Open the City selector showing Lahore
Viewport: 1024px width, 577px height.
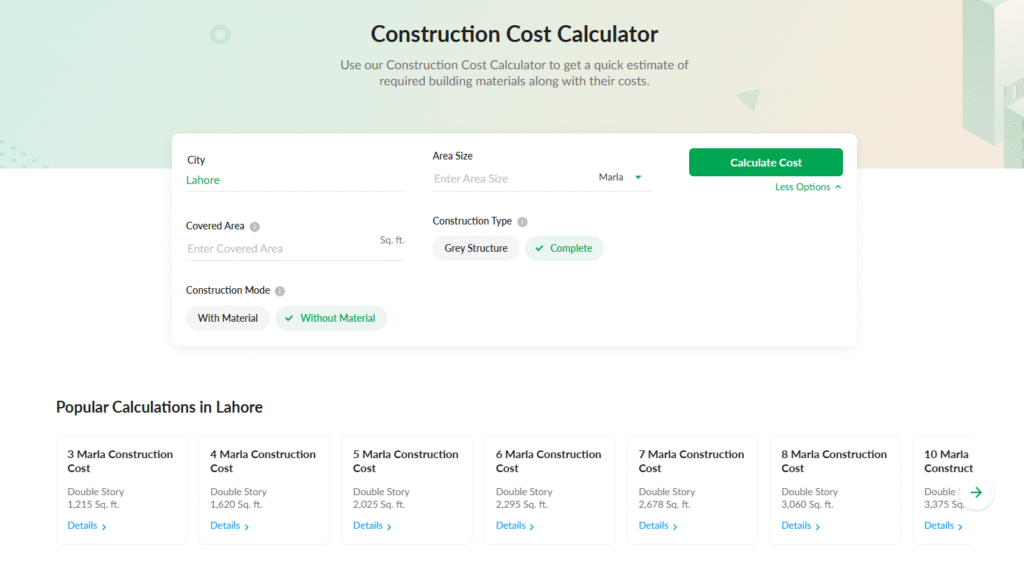pyautogui.click(x=294, y=180)
